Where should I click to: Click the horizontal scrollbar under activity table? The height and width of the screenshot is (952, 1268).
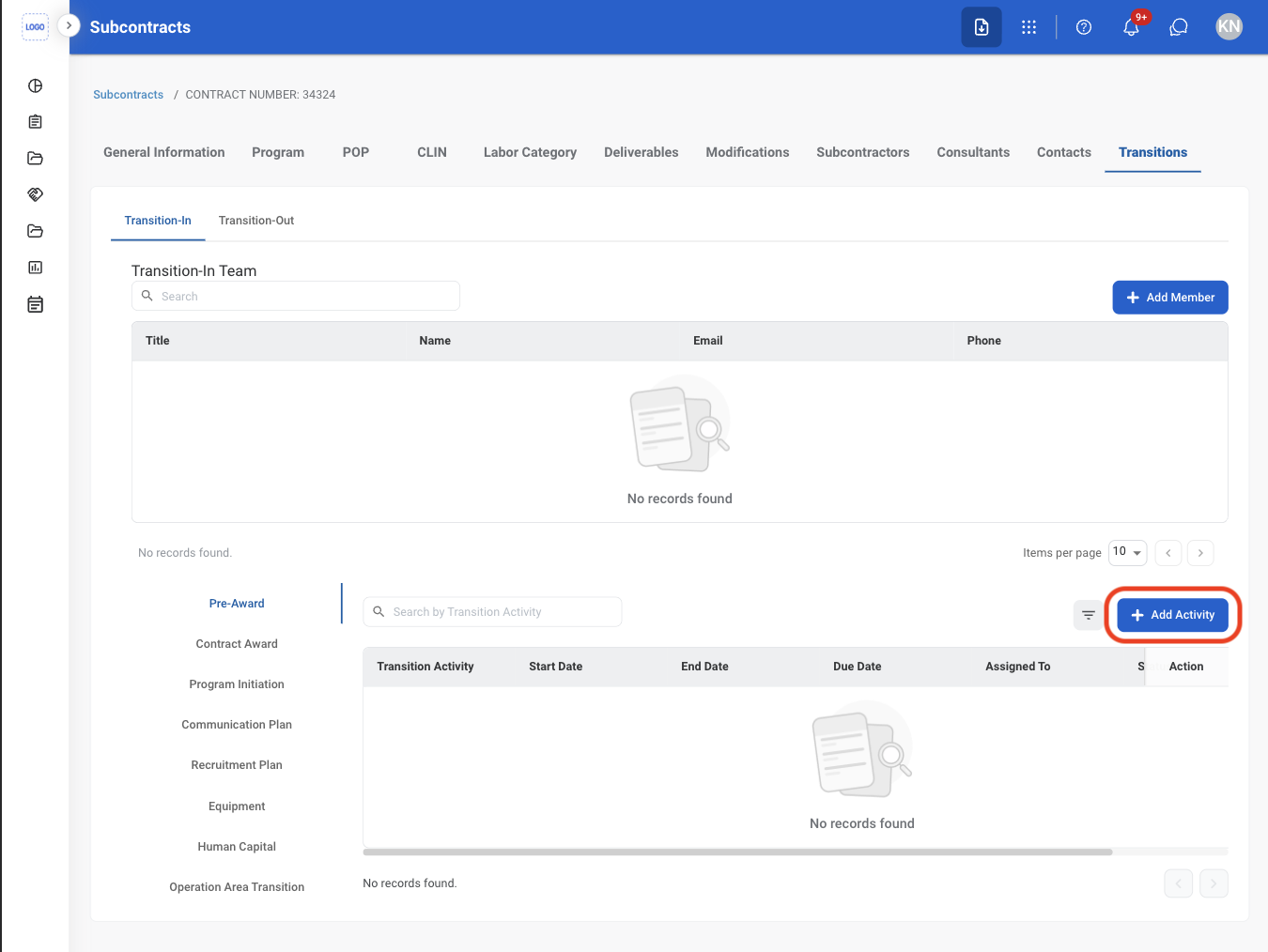point(738,852)
